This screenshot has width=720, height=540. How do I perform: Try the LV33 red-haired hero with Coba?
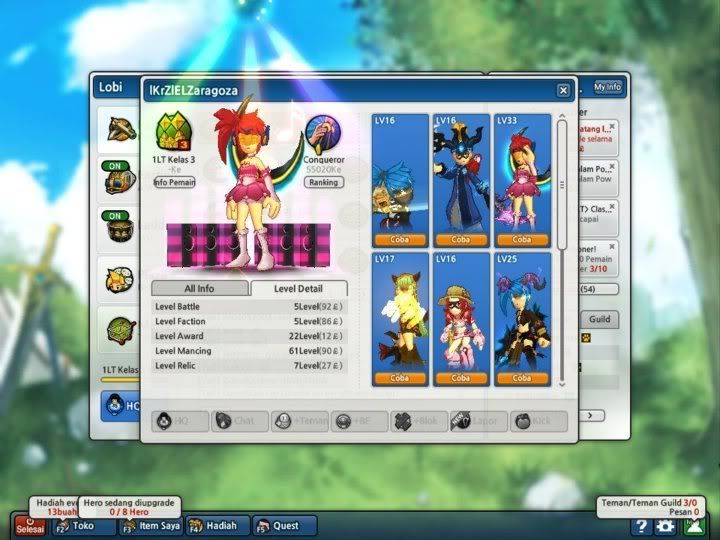tap(522, 239)
